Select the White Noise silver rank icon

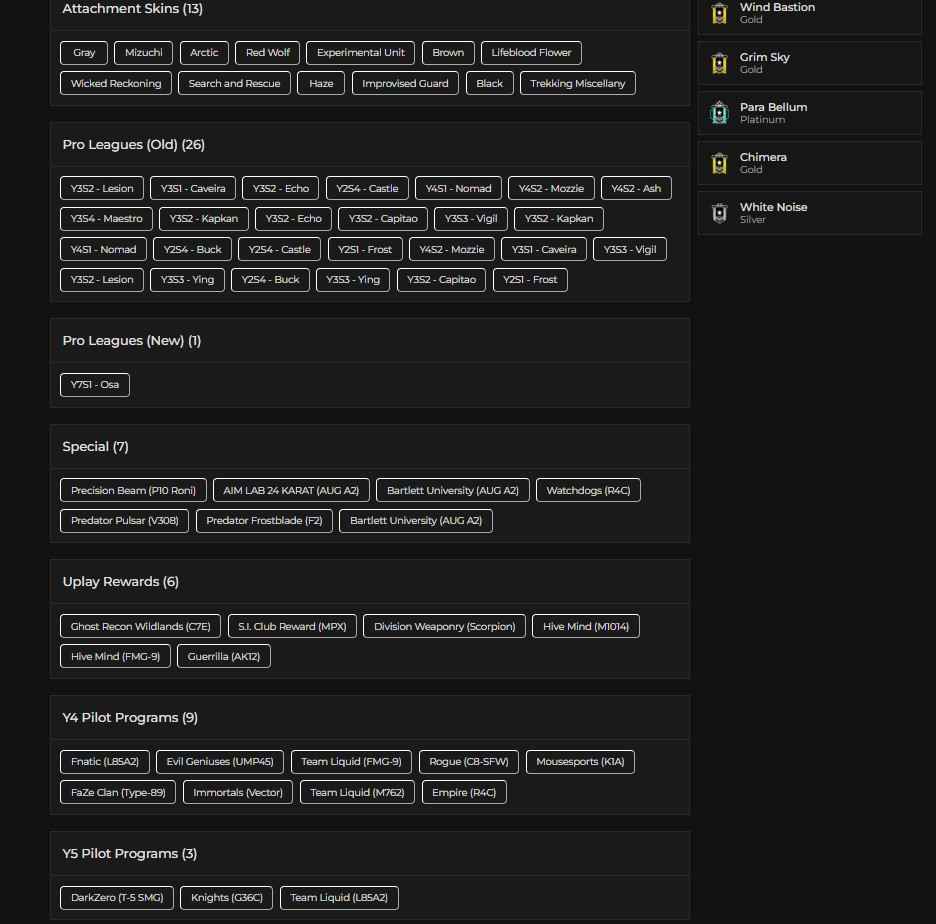pos(718,213)
